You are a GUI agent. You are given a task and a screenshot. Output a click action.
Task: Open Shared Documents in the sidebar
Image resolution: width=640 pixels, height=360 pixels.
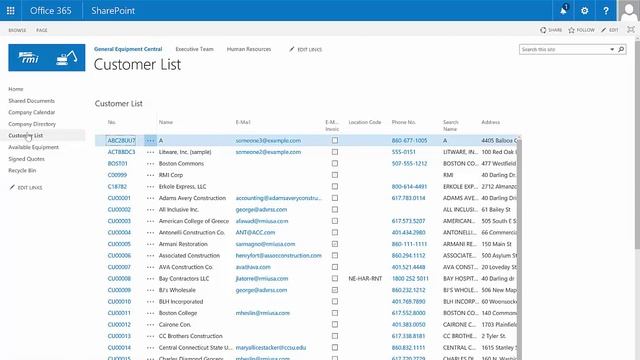31,101
